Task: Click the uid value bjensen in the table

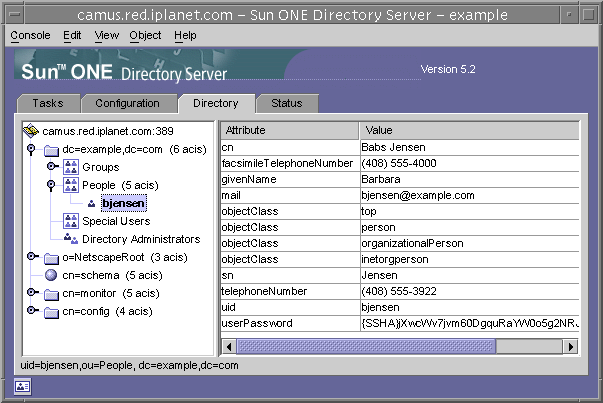Action: (380, 307)
